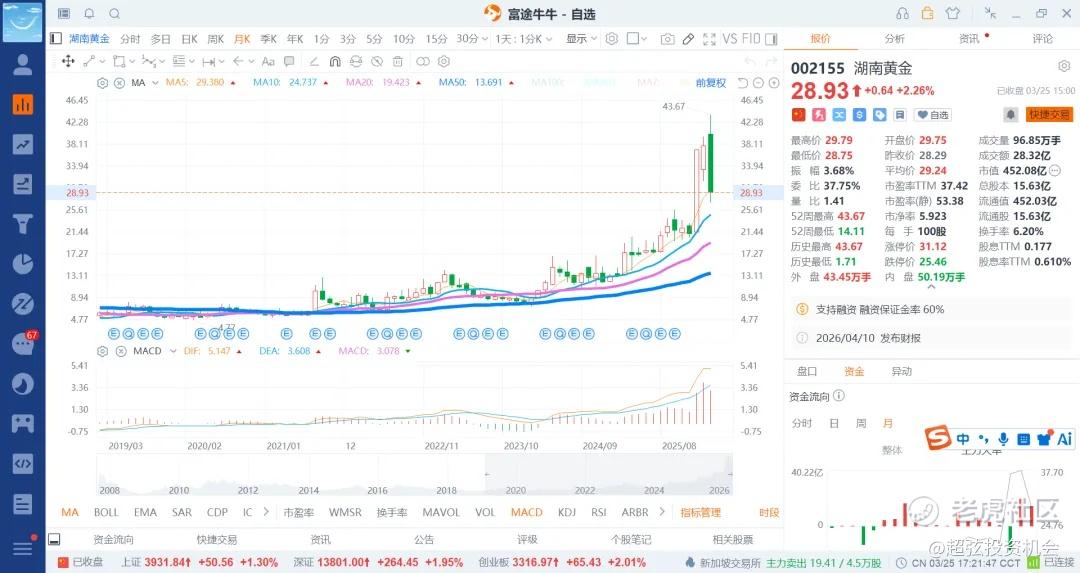Click the timeline range navigator bar
1080x573 pixels.
pos(414,475)
